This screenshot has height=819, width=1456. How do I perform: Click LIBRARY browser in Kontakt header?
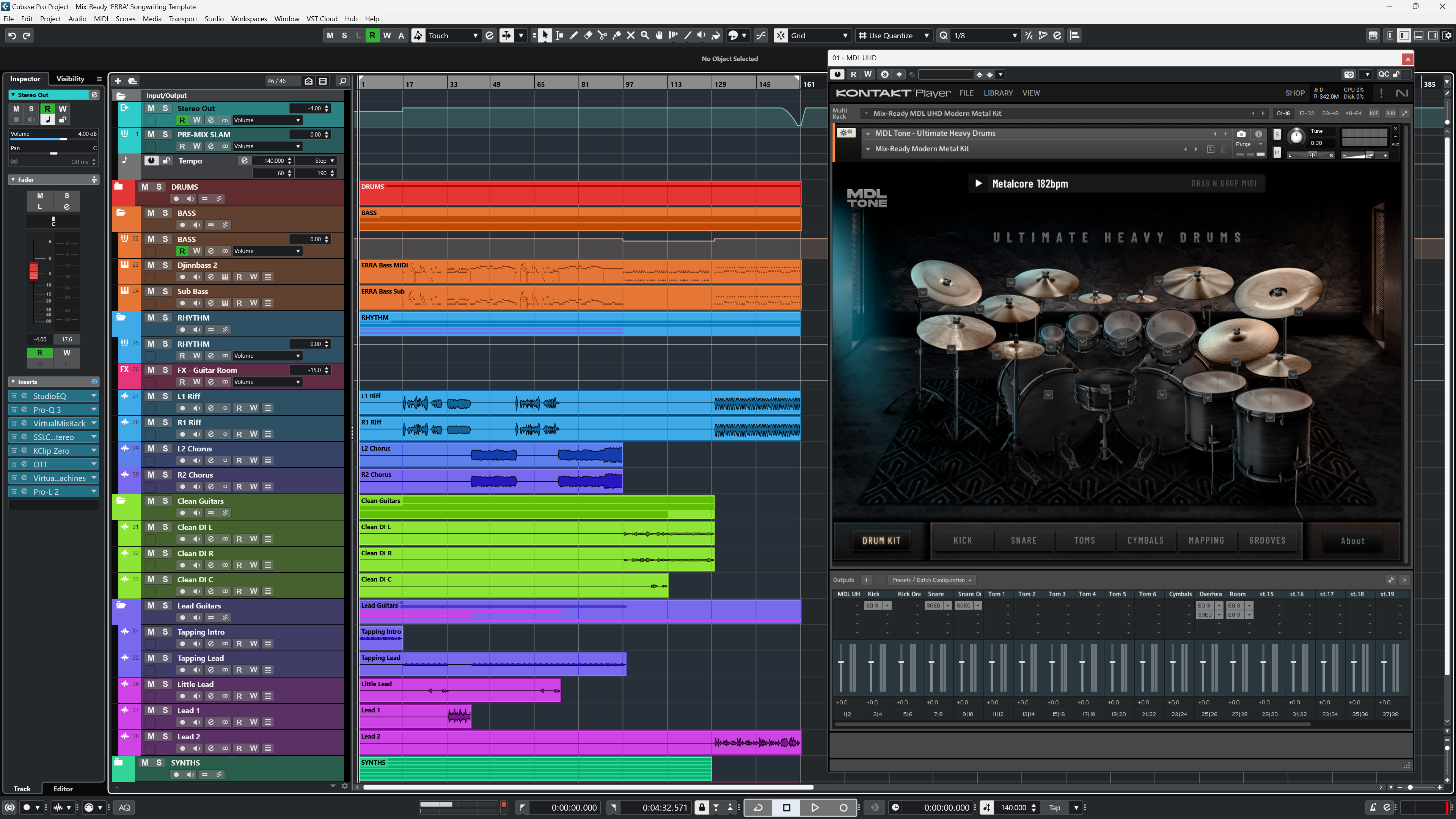(997, 93)
